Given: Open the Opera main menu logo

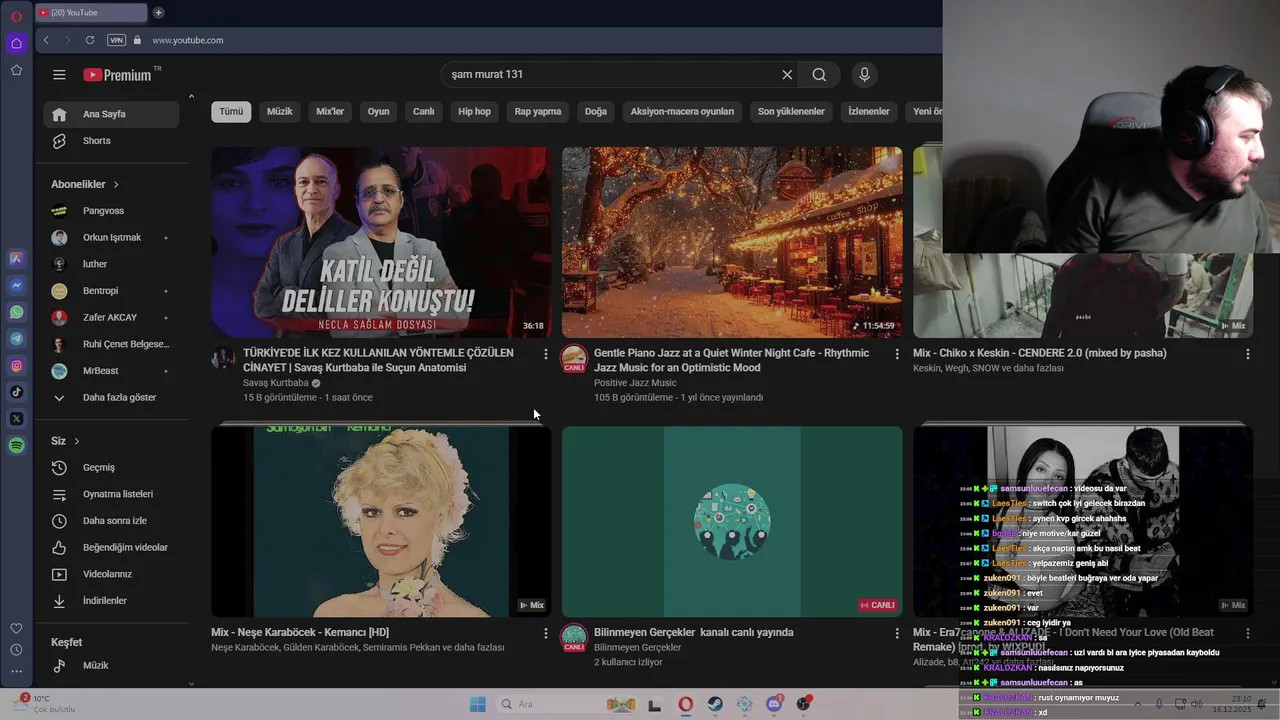Looking at the screenshot, I should (16, 17).
